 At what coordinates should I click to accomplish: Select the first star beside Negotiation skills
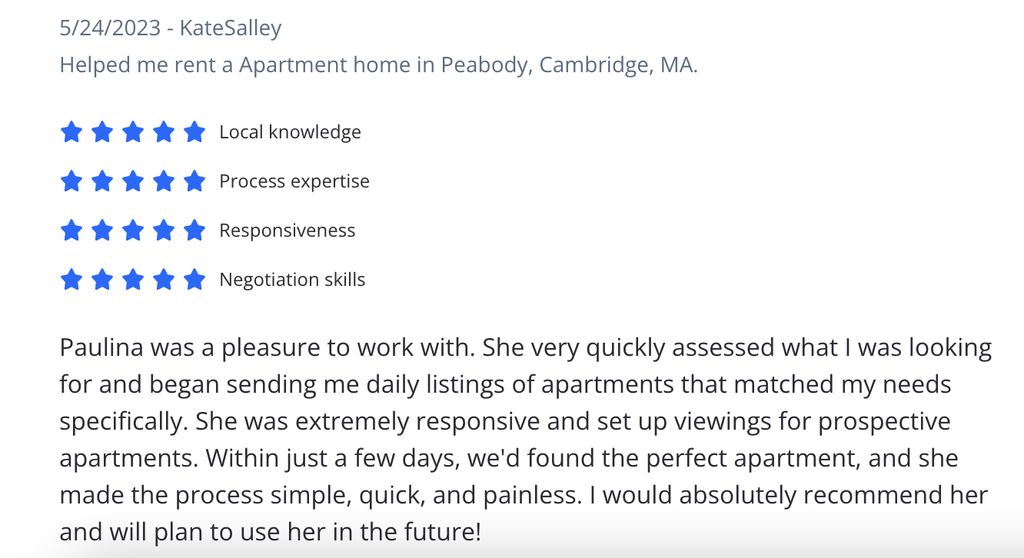coord(71,280)
